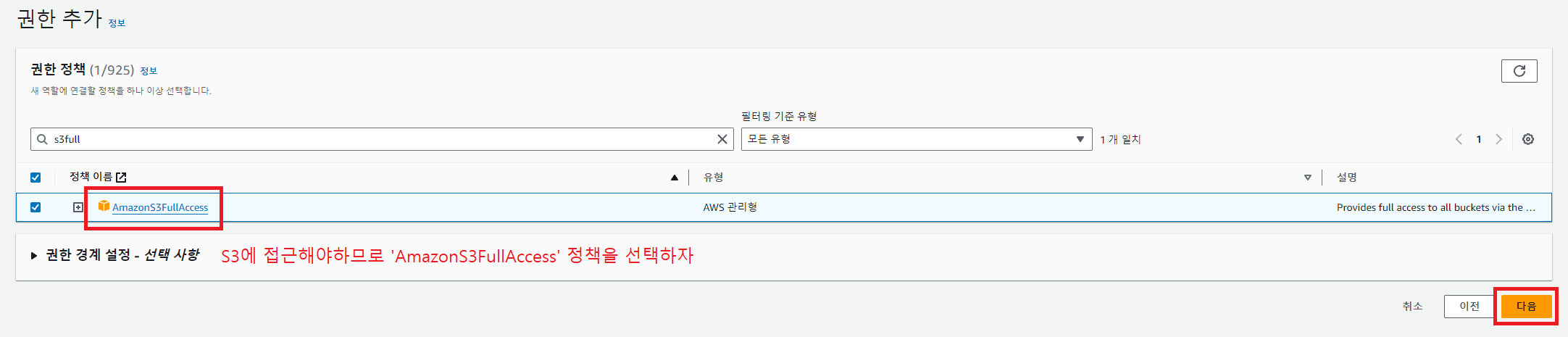
Task: Sort ascending by policy name triangle
Action: 675,178
